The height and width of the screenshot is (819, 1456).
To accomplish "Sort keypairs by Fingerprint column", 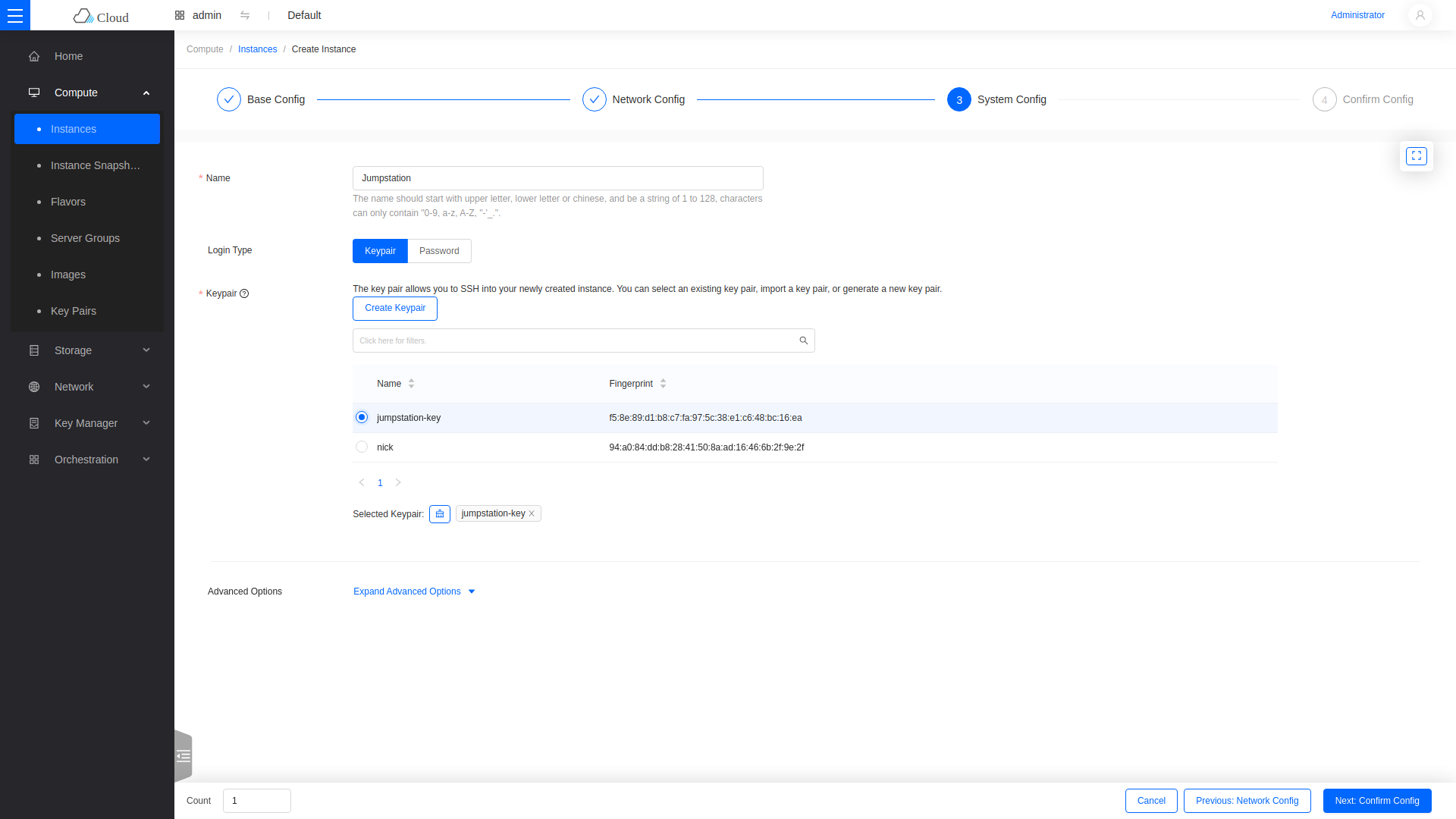I will pyautogui.click(x=663, y=384).
